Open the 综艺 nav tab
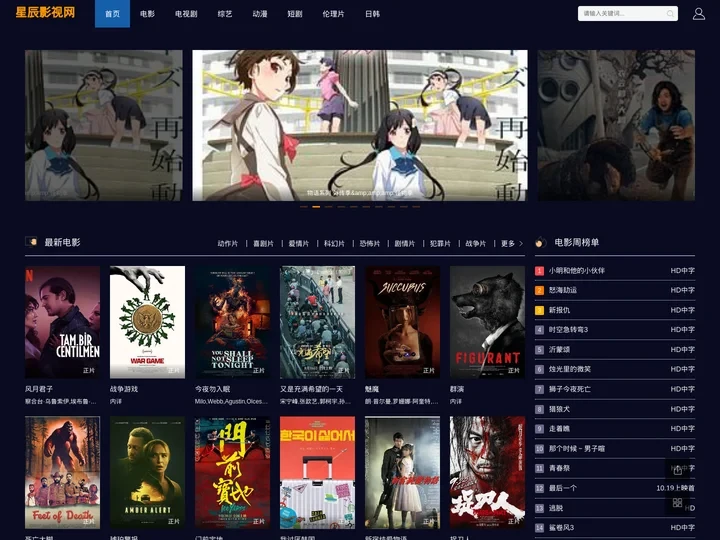This screenshot has width=720, height=540. point(225,14)
